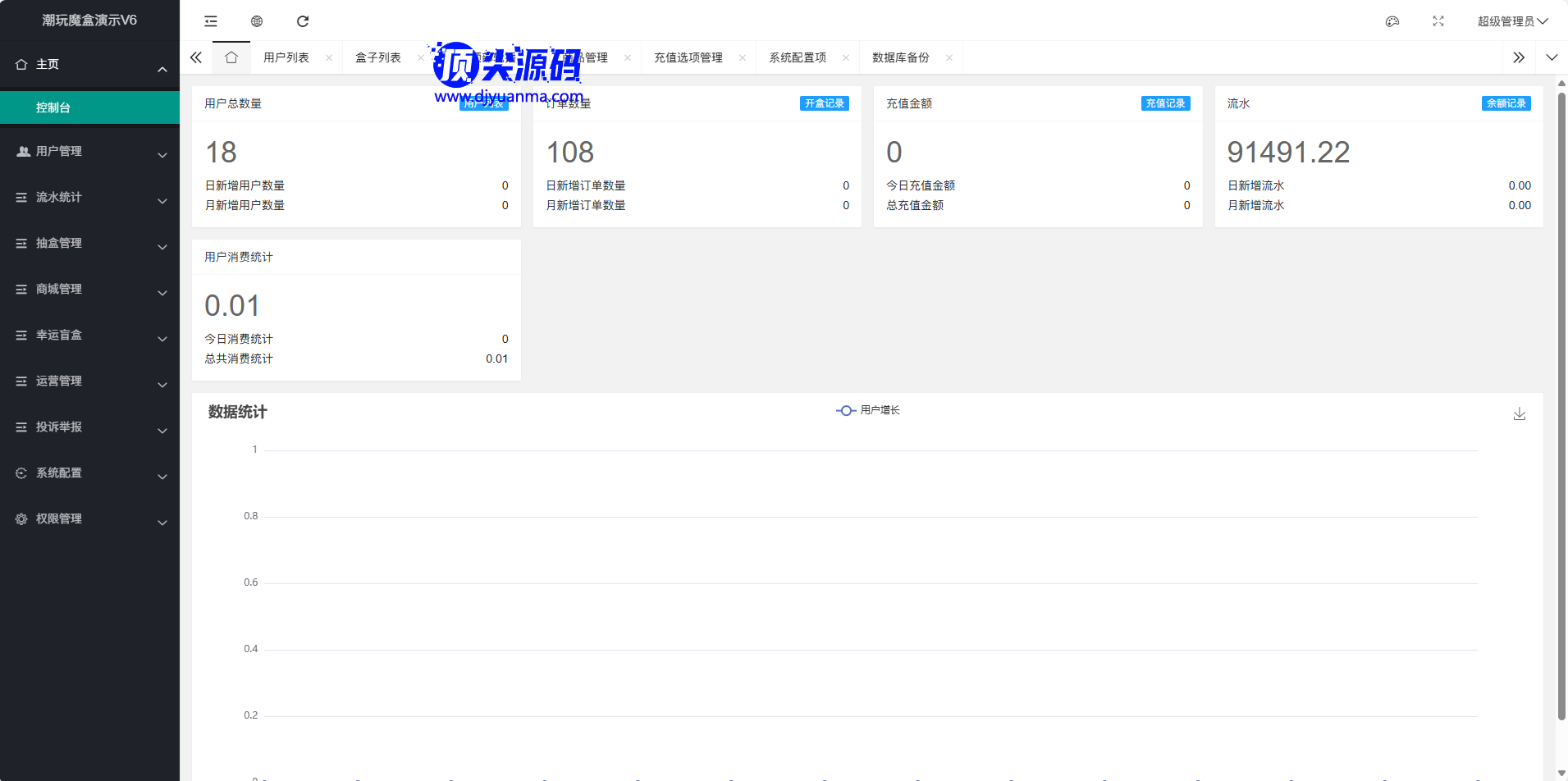The height and width of the screenshot is (781, 1568).
Task: Switch to the 数据库备份 tab
Action: coord(900,57)
